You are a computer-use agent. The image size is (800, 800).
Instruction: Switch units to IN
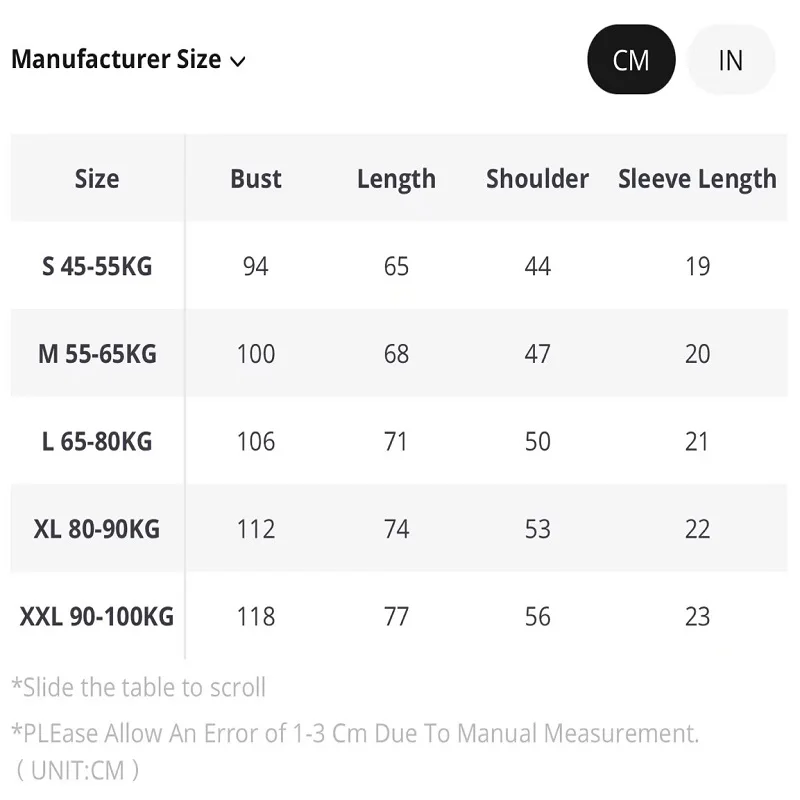(x=731, y=60)
